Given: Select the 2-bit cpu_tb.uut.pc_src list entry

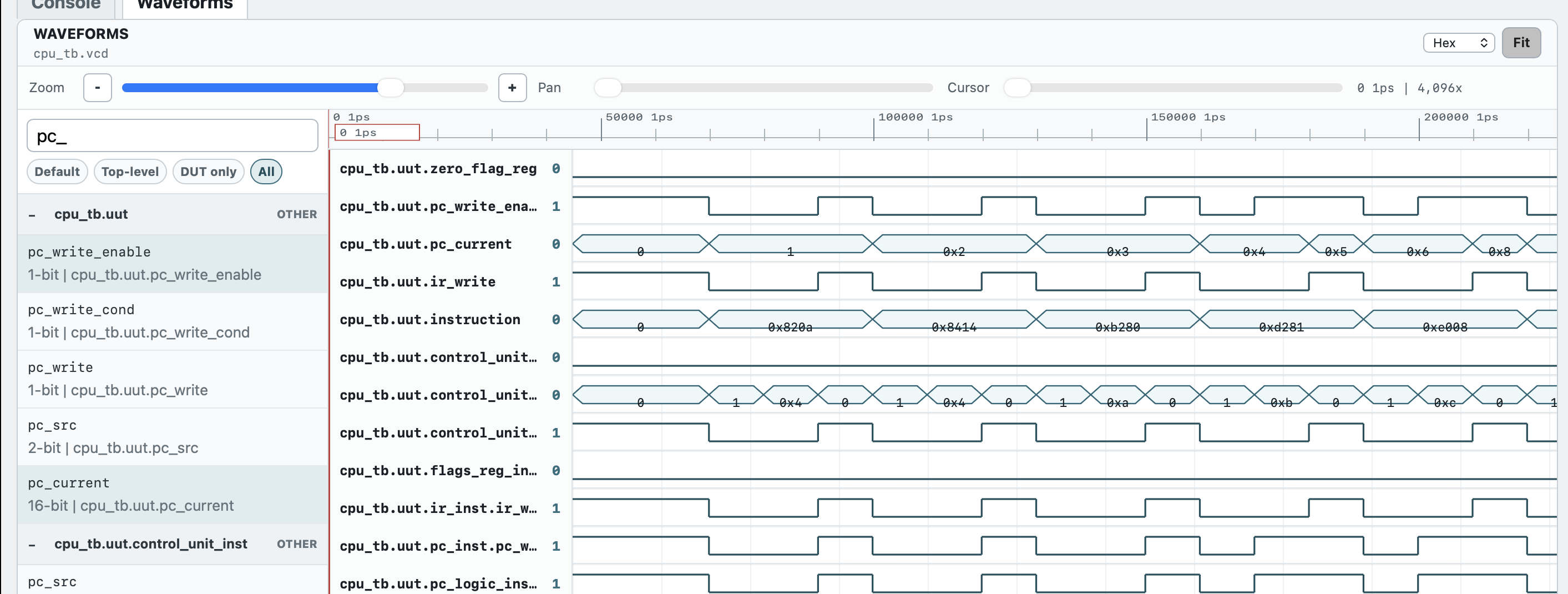Looking at the screenshot, I should 173,437.
